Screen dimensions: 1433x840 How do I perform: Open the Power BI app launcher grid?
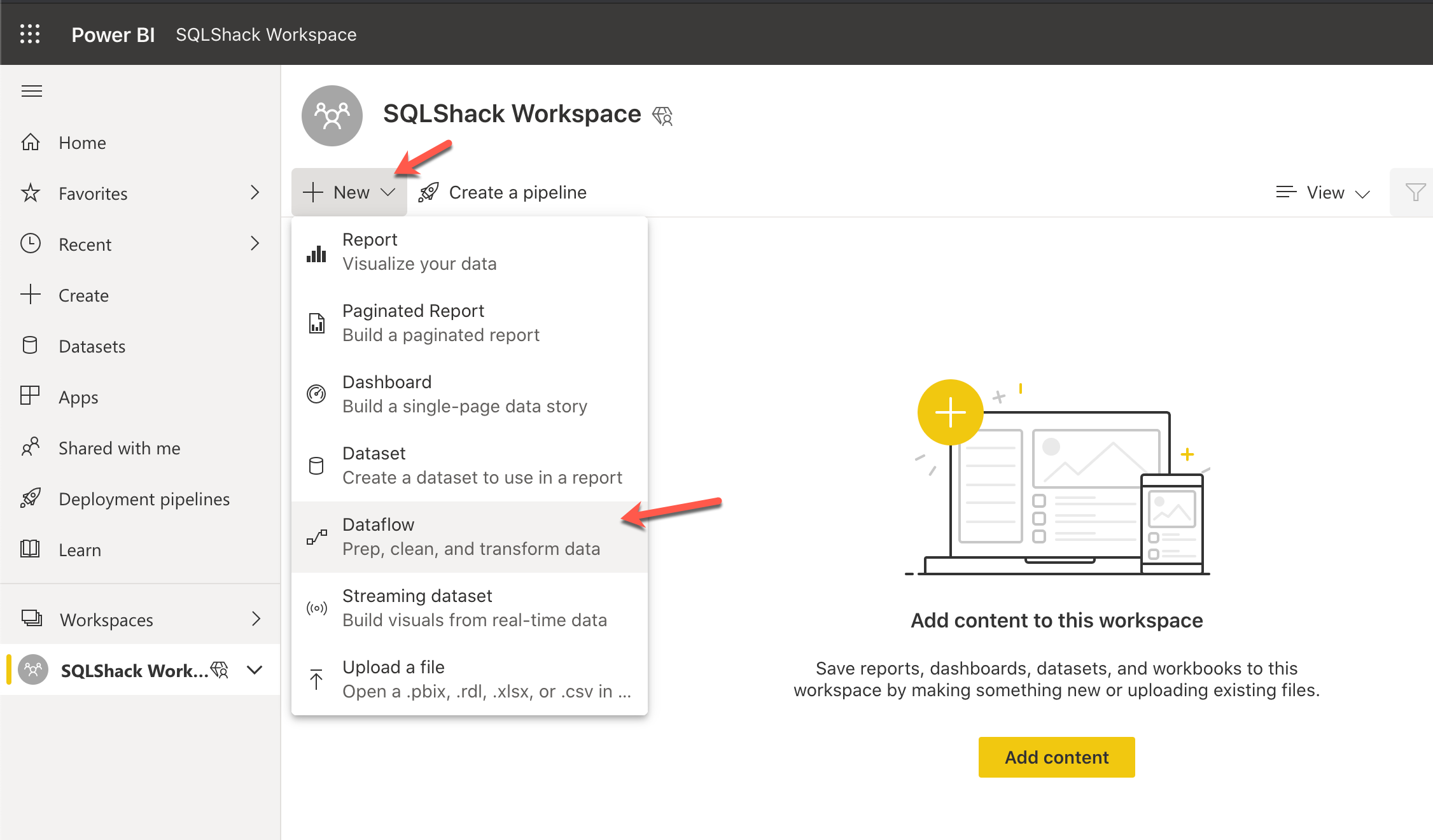coord(30,34)
